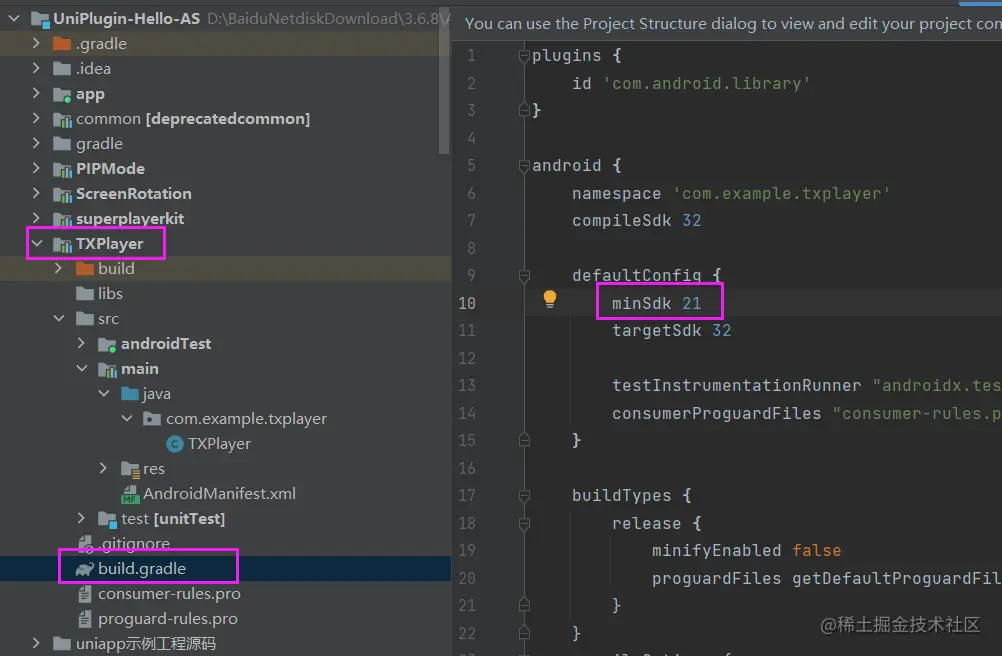Image resolution: width=1002 pixels, height=656 pixels.
Task: Click the PIPMode module icon
Action: 62,169
